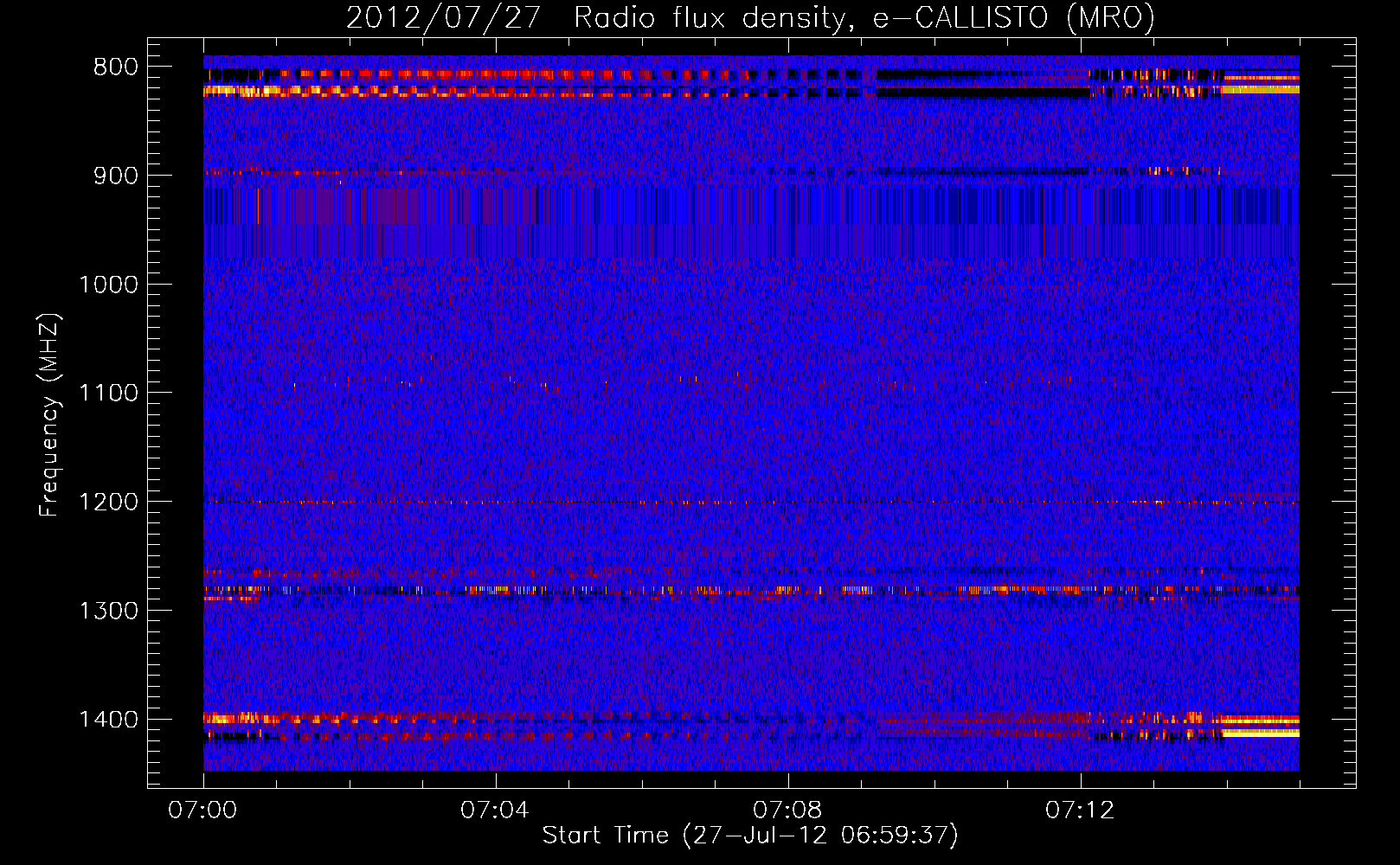Click the 07:08 time tick label
Screen dimensions: 1400x865
787,811
